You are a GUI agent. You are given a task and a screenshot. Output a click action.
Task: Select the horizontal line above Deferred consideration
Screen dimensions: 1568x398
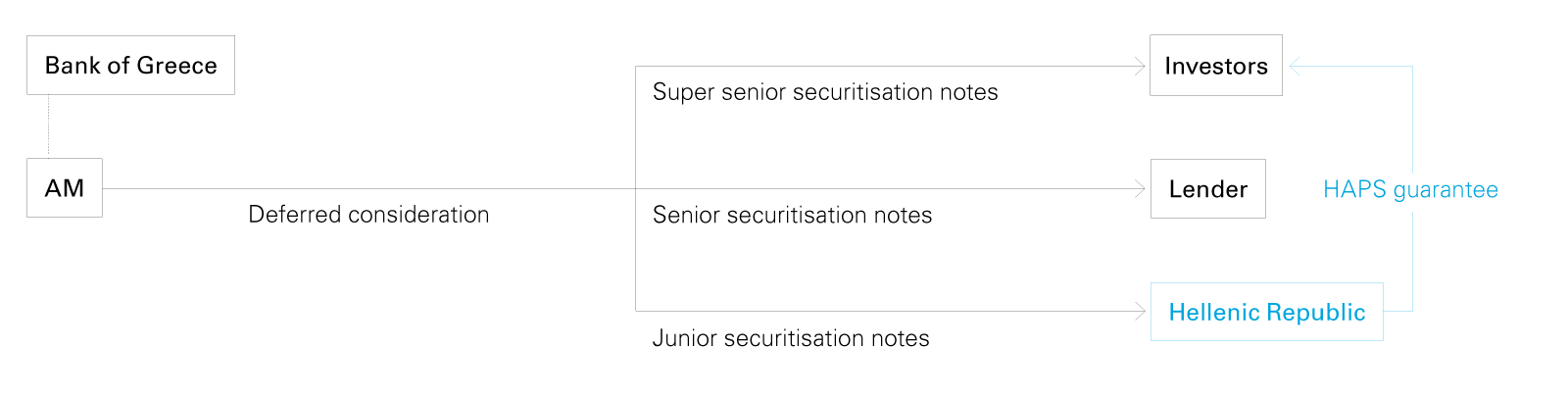coord(368,189)
